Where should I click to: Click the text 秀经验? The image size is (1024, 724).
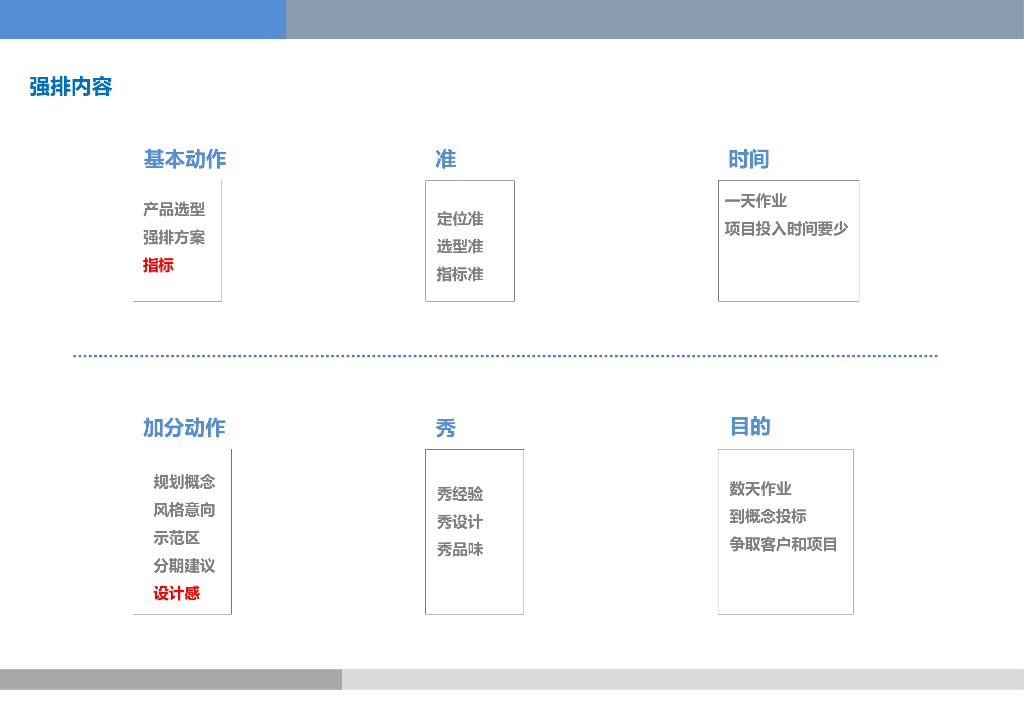(460, 494)
